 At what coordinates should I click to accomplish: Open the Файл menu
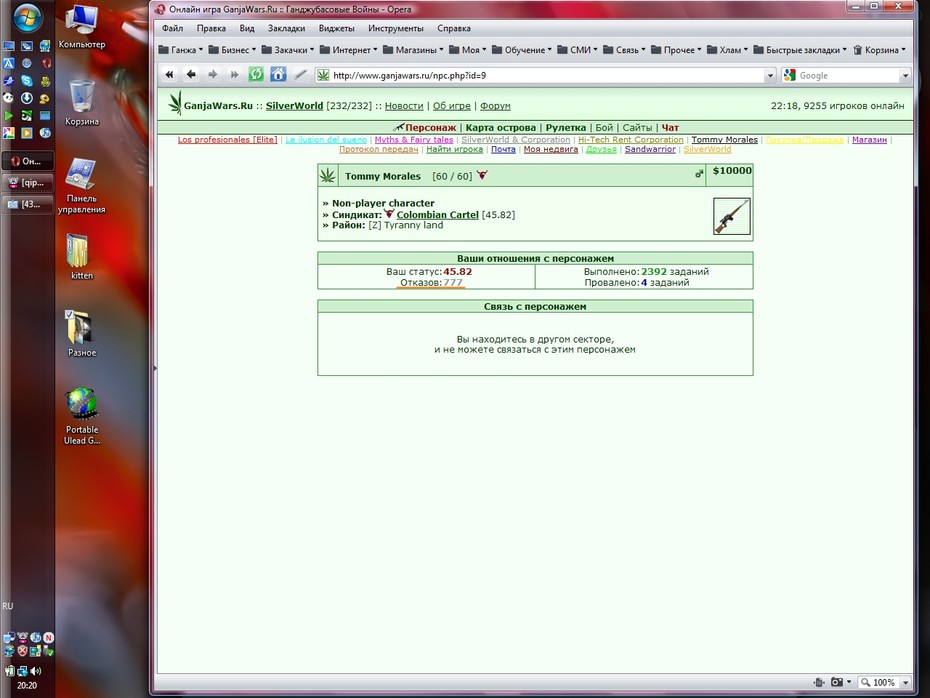click(173, 28)
